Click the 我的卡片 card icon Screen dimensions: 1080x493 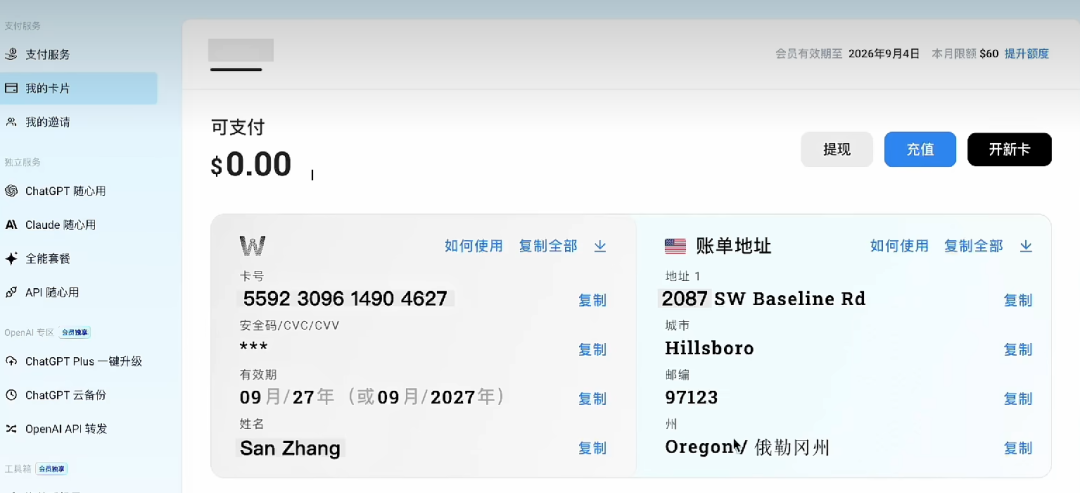point(11,88)
